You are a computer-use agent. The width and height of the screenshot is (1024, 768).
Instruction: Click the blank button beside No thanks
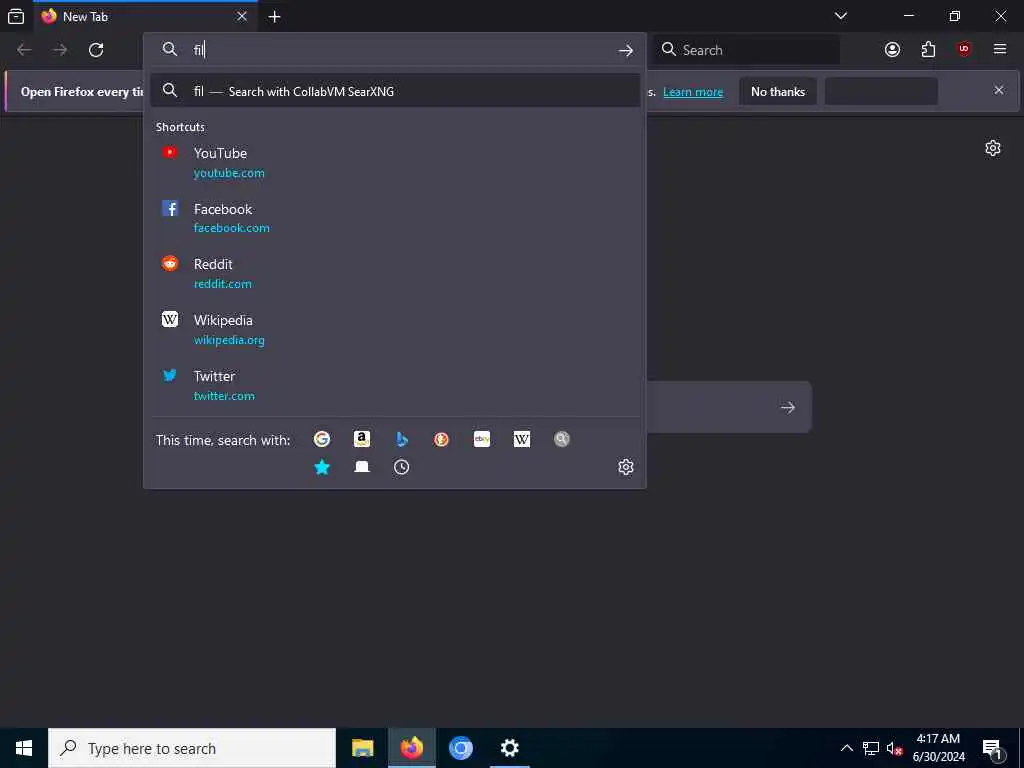coord(881,91)
